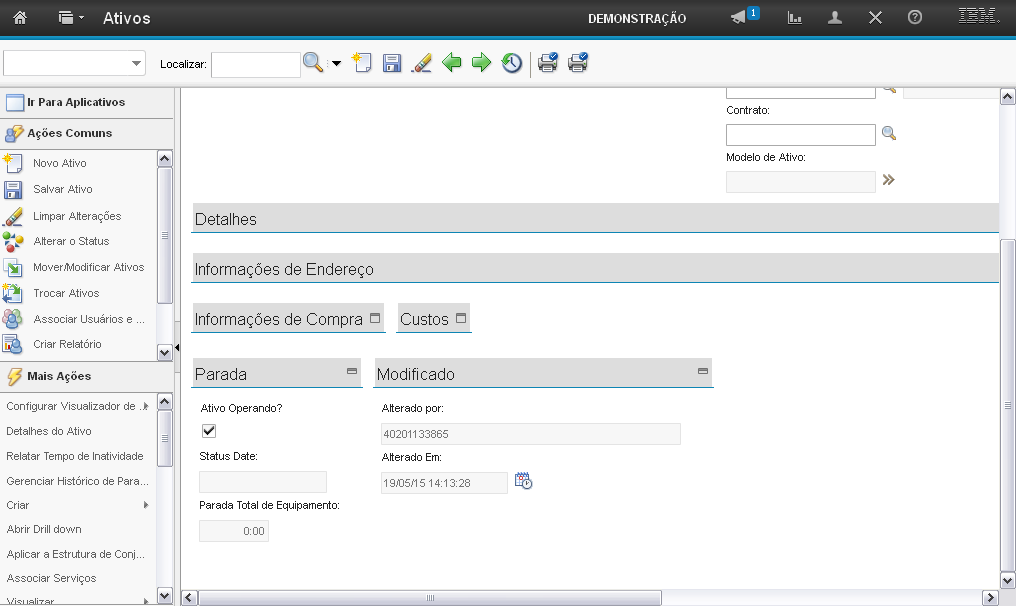The image size is (1016, 607).
Task: Go to next record with right arrow
Action: [x=481, y=63]
